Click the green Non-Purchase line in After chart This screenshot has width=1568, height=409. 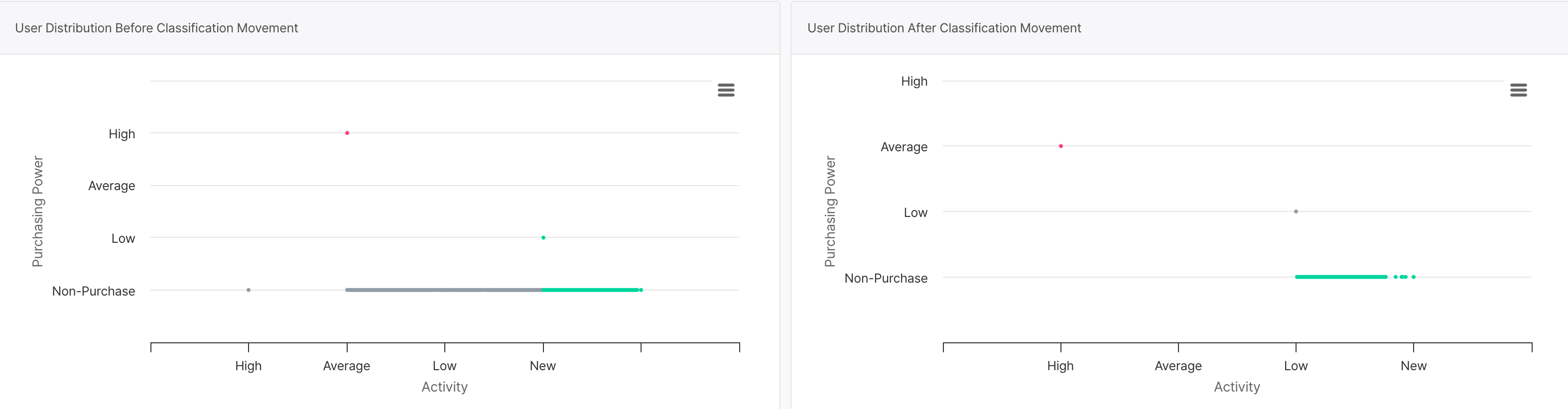tap(1339, 277)
